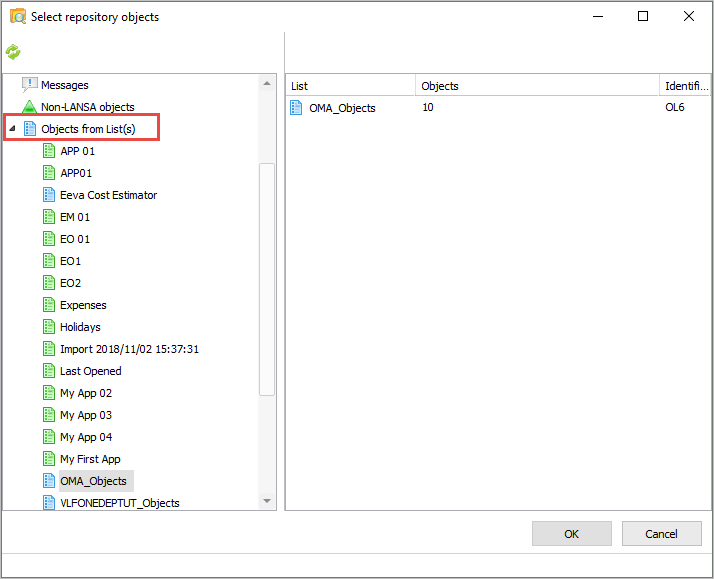
Task: Click the green list icon beside EO 01
Action: click(49, 239)
